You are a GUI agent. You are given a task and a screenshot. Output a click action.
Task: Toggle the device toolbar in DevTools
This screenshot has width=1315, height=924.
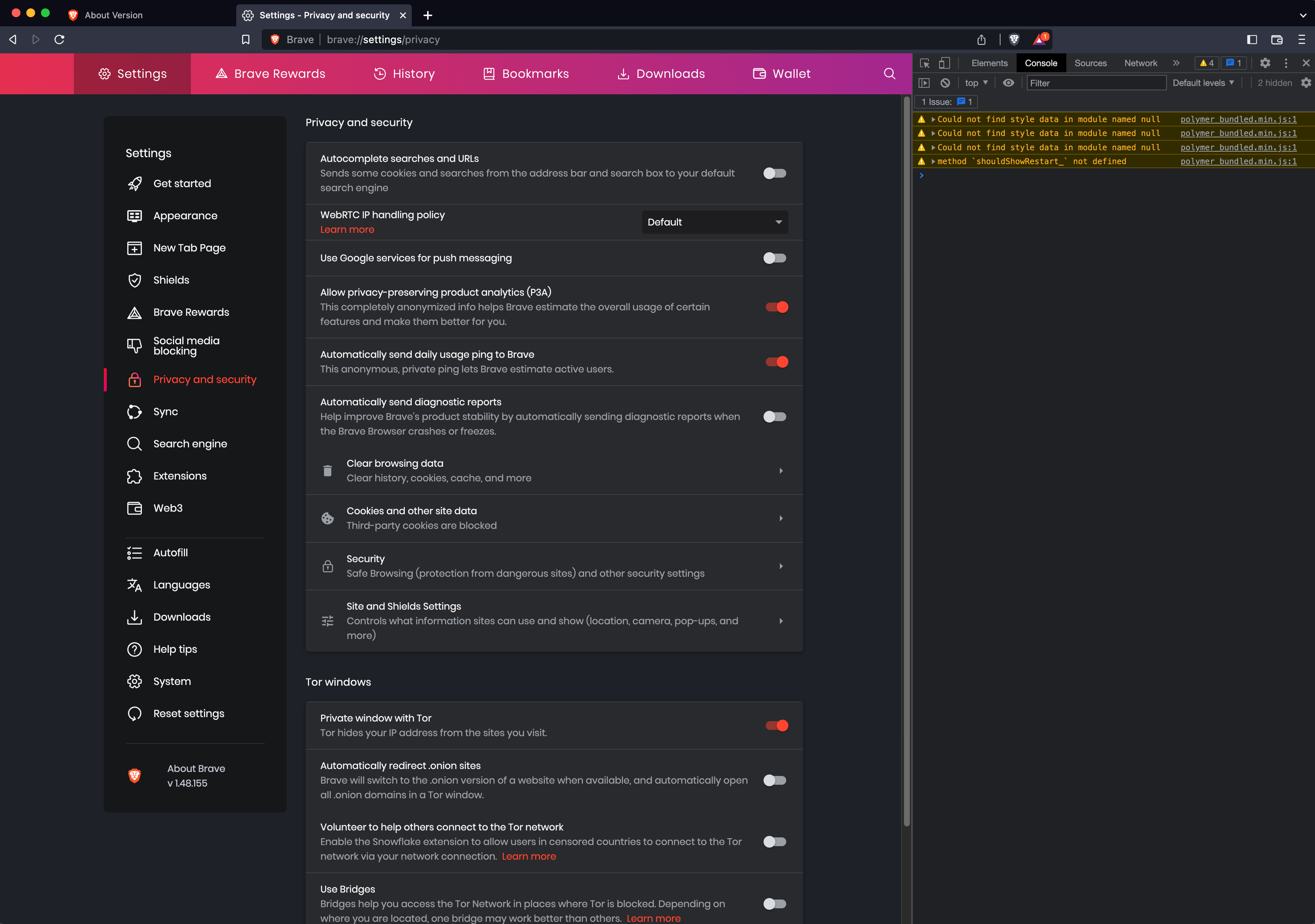point(944,63)
